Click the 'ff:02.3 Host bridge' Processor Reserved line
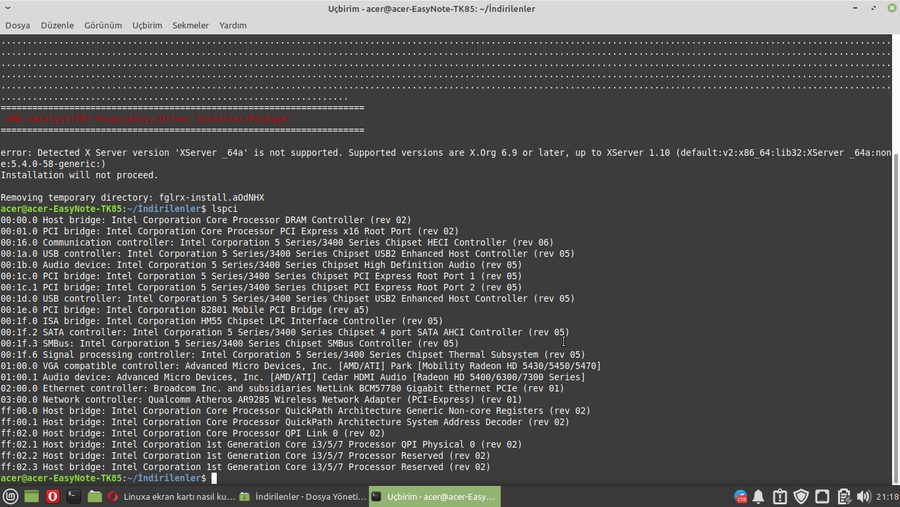 pos(245,467)
